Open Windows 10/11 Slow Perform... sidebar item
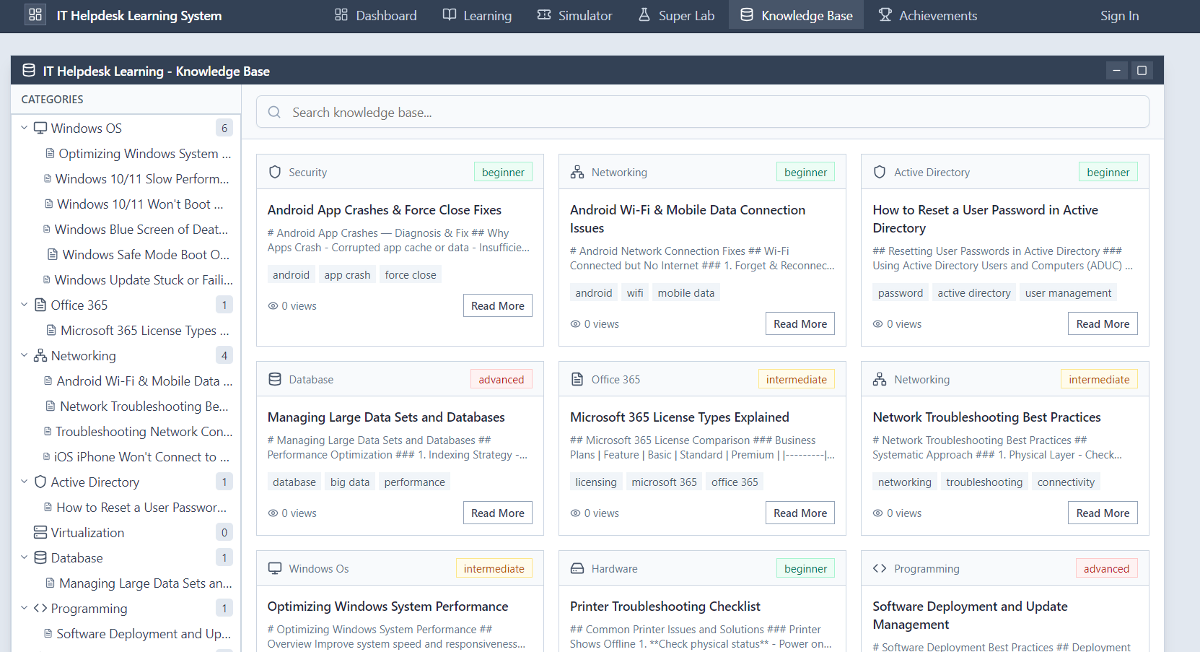The height and width of the screenshot is (652, 1200). 136,178
